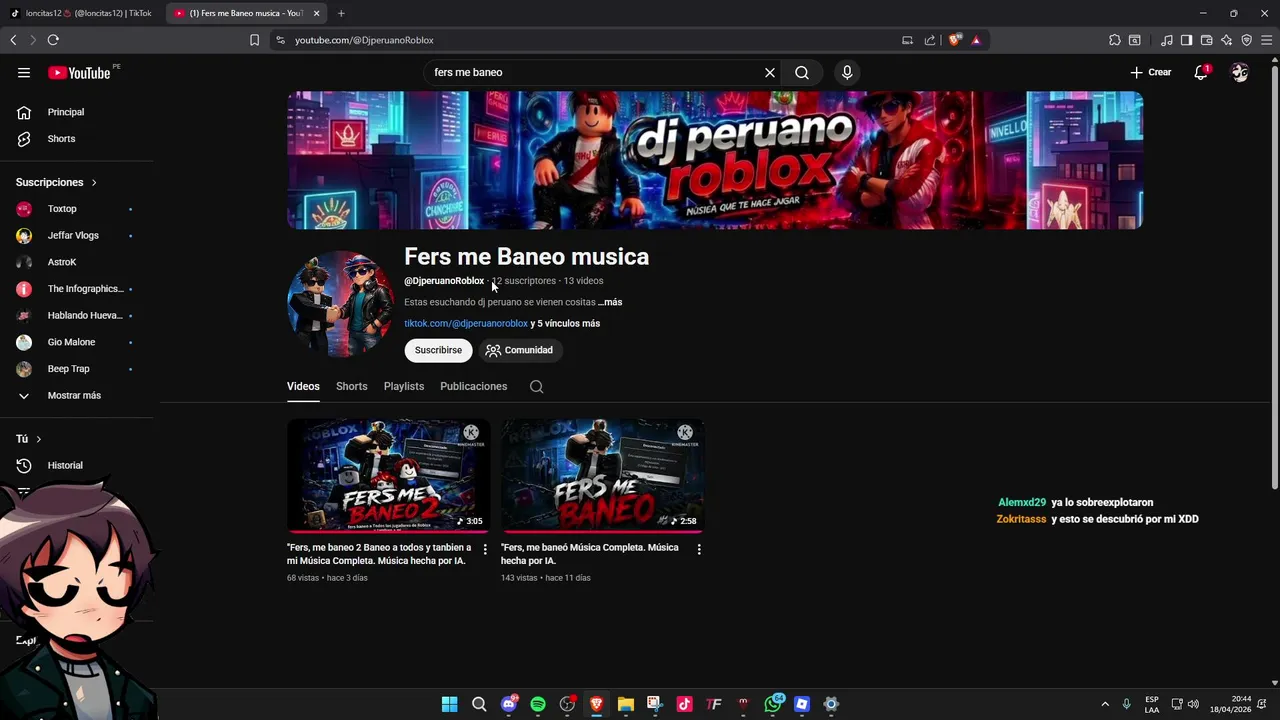Expand the Tú section
Screen dimensions: 1280x720
point(28,439)
